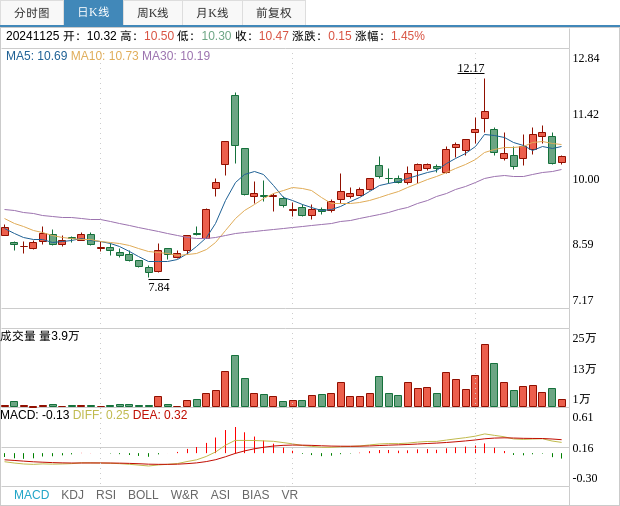Click the 25万 volume axis label
This screenshot has height=506, width=620.
pyautogui.click(x=584, y=338)
